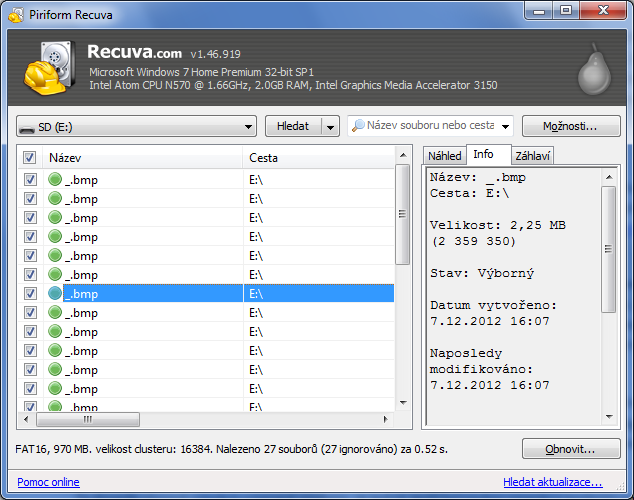The image size is (634, 500).
Task: Uncheck the checkbox of the highlighted _.bmp row
Action: click(x=30, y=293)
